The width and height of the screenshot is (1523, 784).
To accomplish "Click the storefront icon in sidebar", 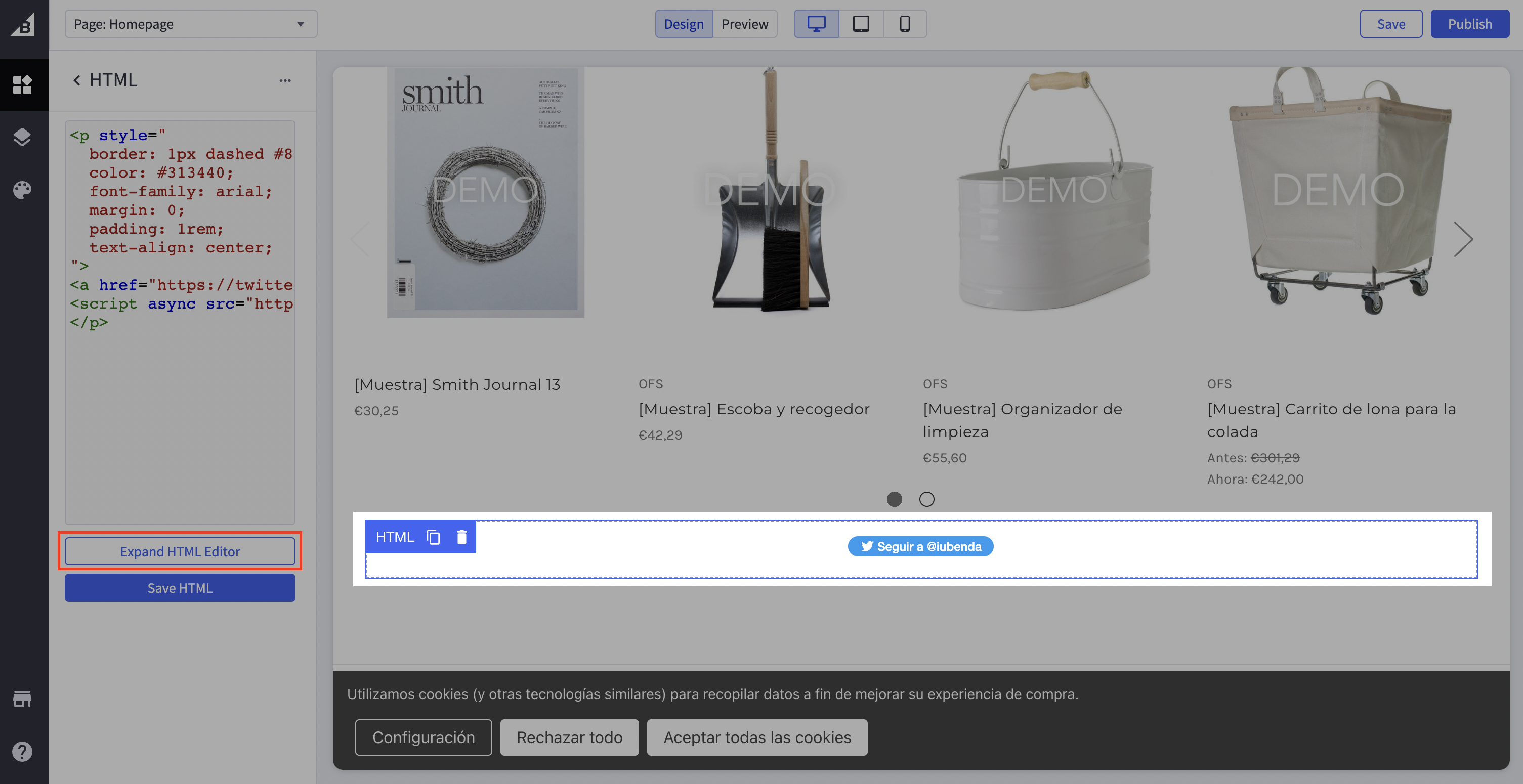I will 22,699.
